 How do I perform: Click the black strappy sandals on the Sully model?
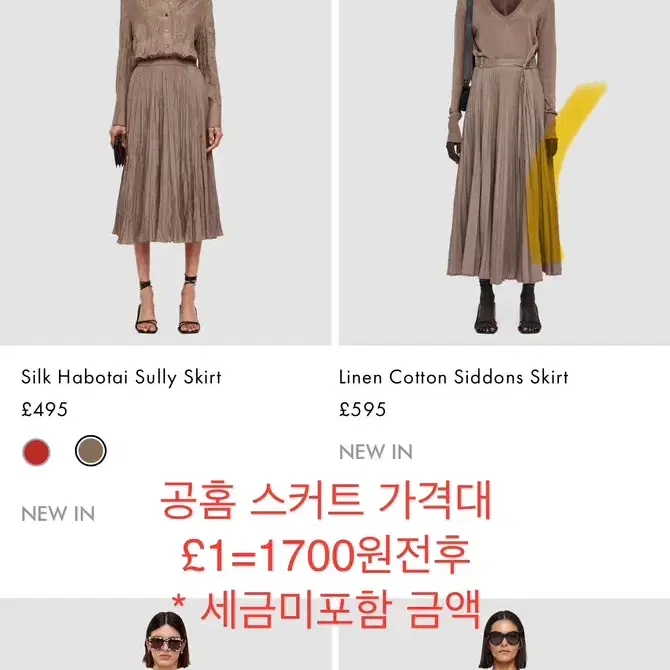click(x=168, y=304)
